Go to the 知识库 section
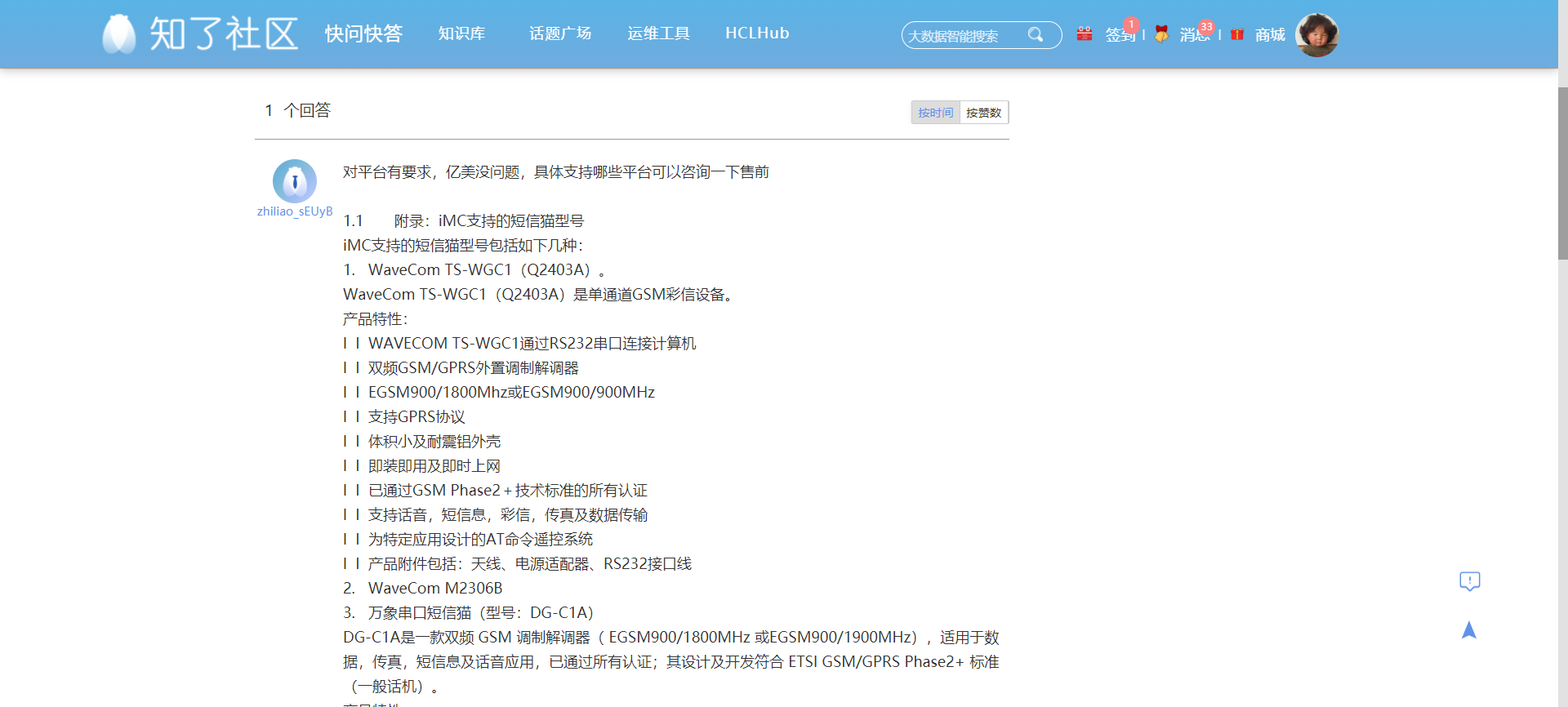Screen dimensions: 1568x707 pyautogui.click(x=461, y=33)
